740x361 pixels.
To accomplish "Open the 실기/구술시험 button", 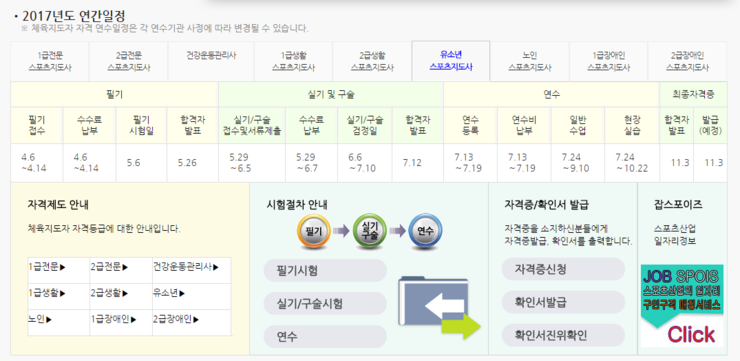I will pos(325,303).
